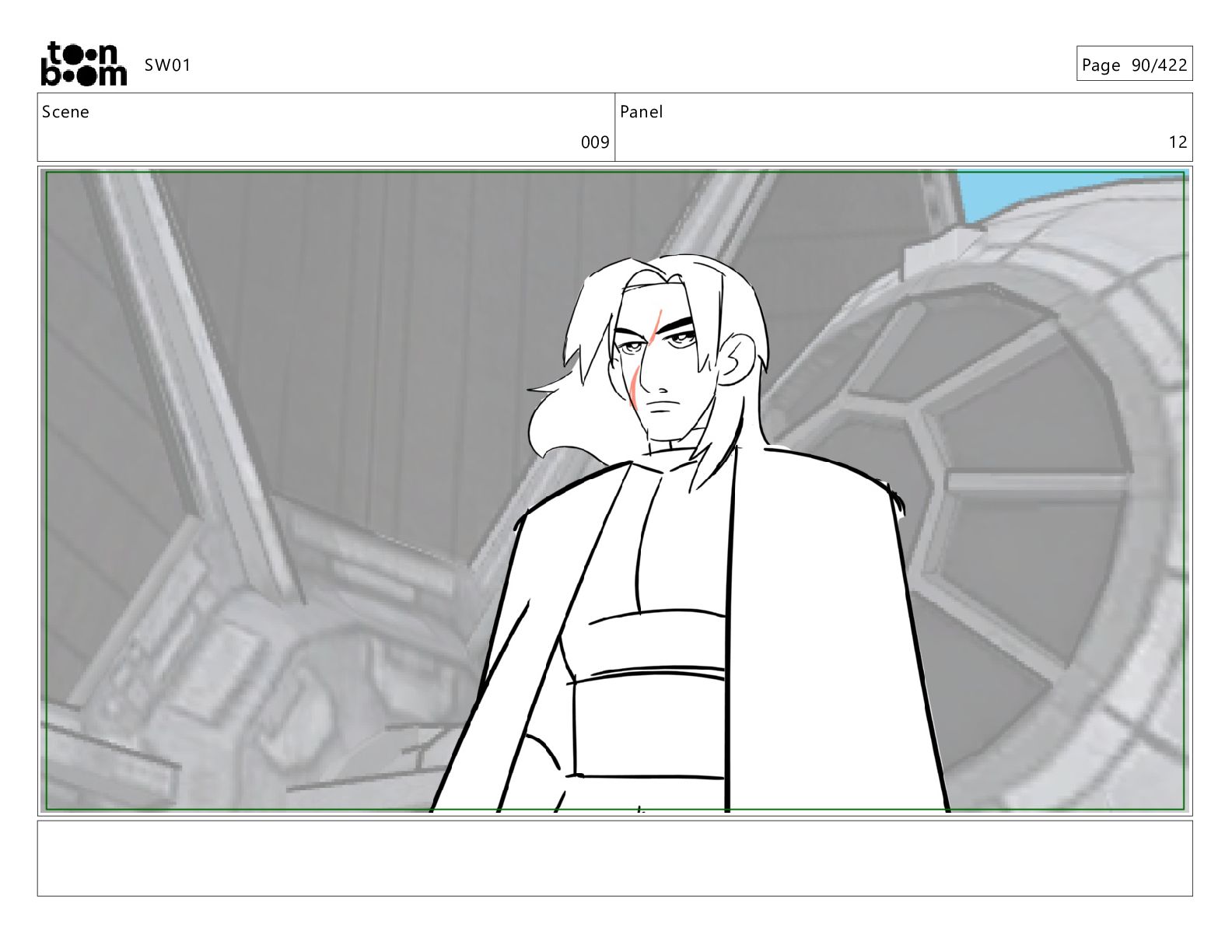The height and width of the screenshot is (952, 1232).
Task: Click the Scene label
Action: click(x=65, y=112)
